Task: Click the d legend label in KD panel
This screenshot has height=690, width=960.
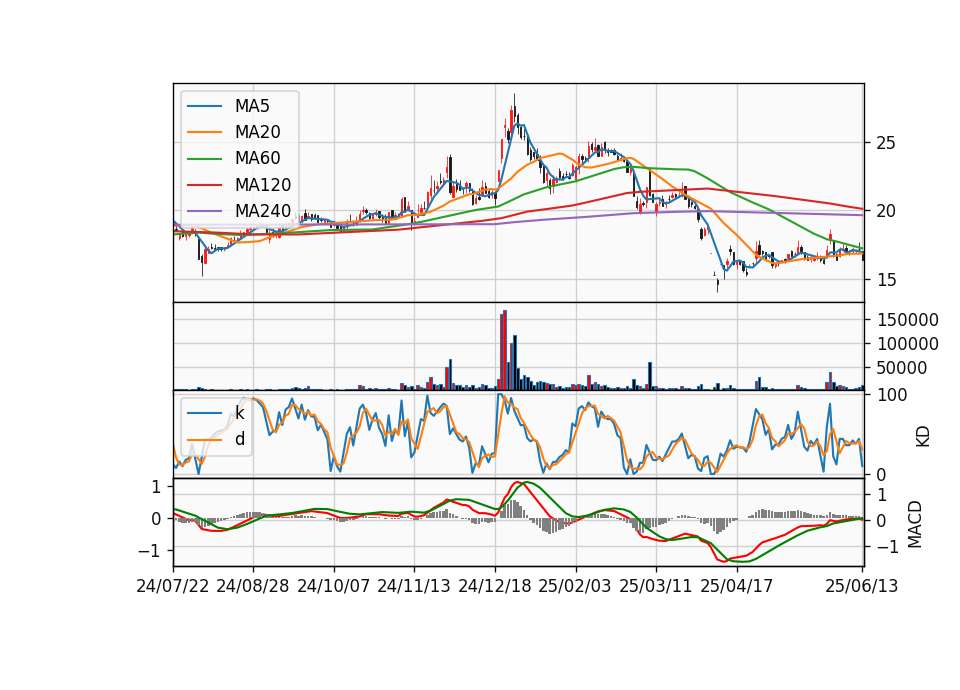Action: (239, 439)
